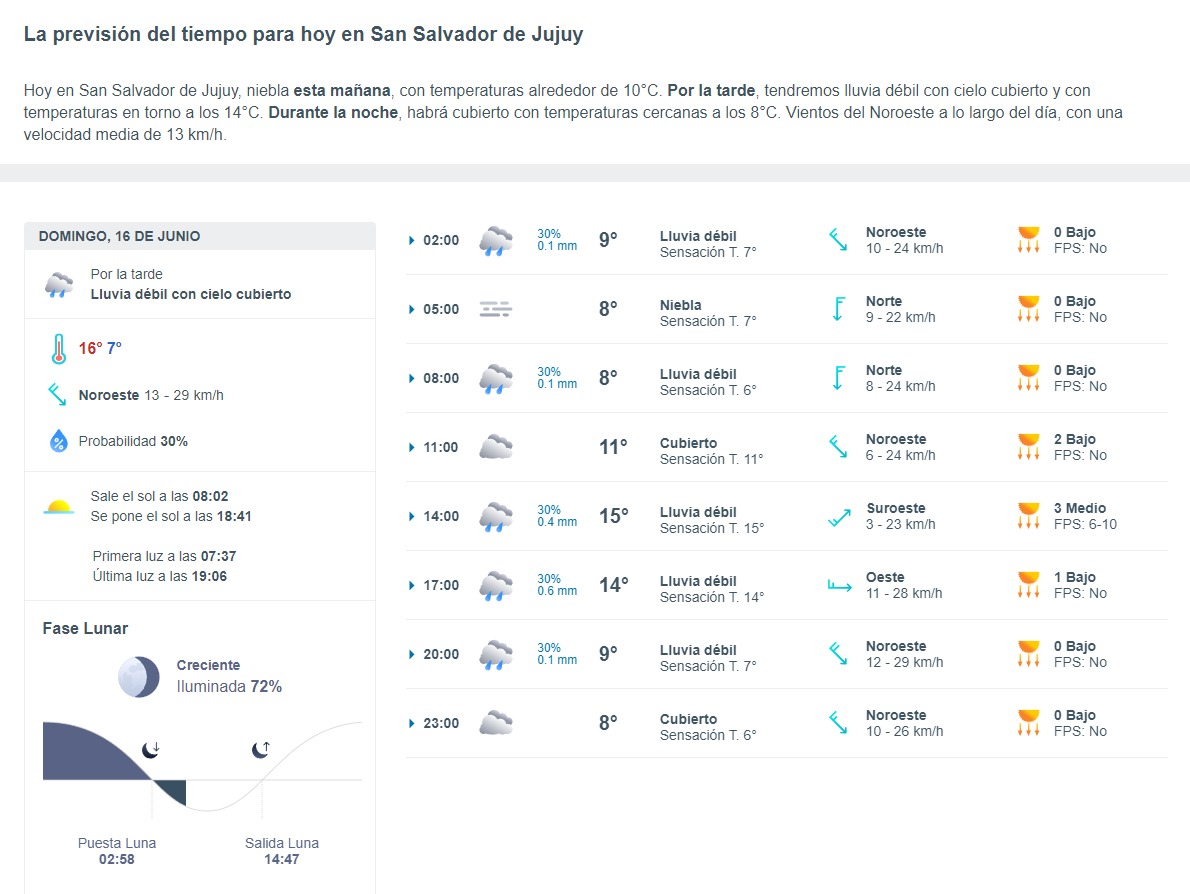Click the UV index icon for 3 Medio
This screenshot has width=1190, height=894.
point(1028,516)
